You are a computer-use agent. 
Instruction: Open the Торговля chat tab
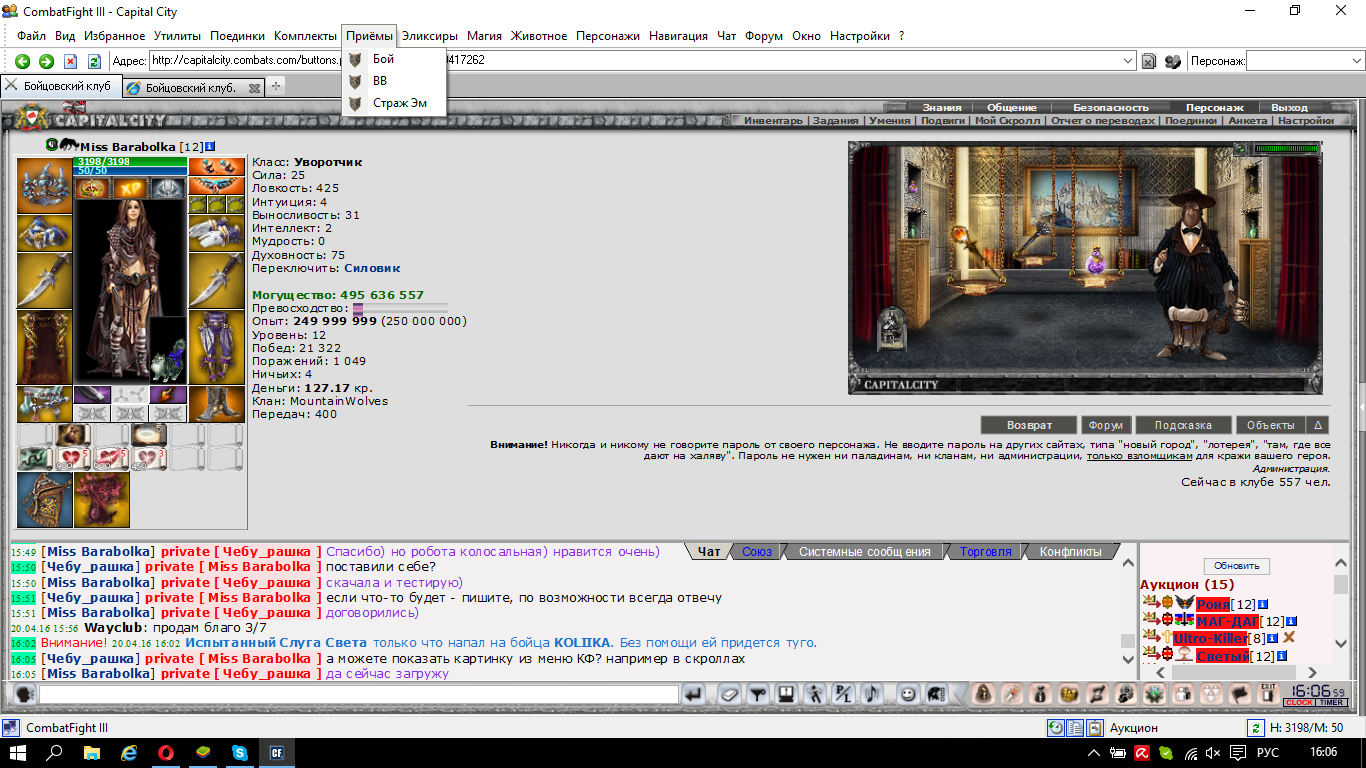(986, 552)
